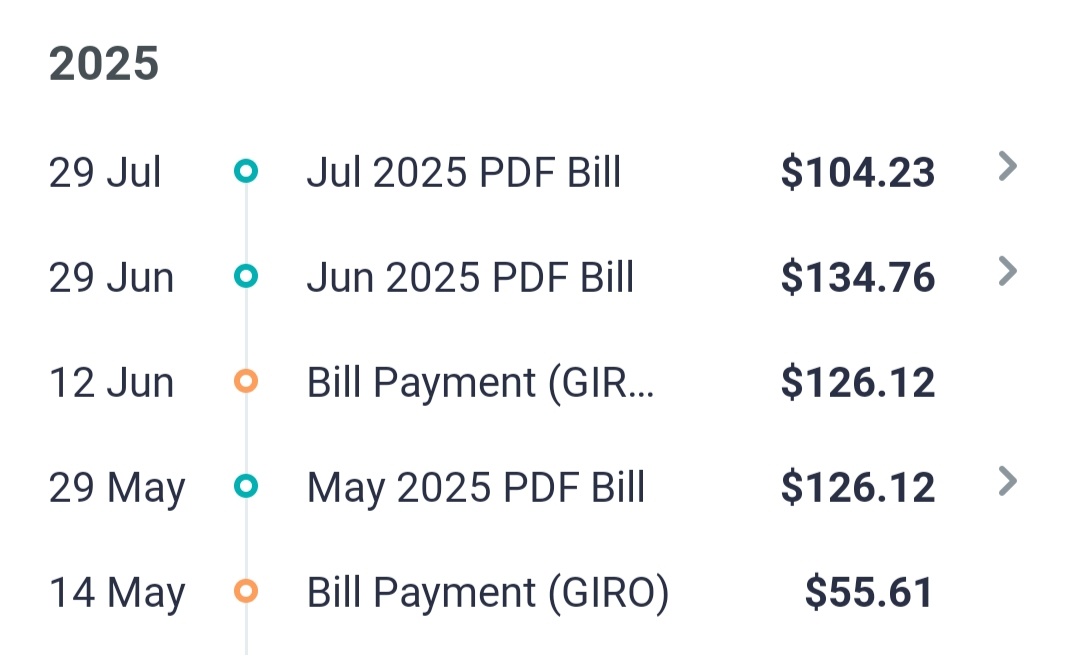Expand the May 2025 bill chevron arrow
The image size is (1080, 655).
tap(1008, 482)
